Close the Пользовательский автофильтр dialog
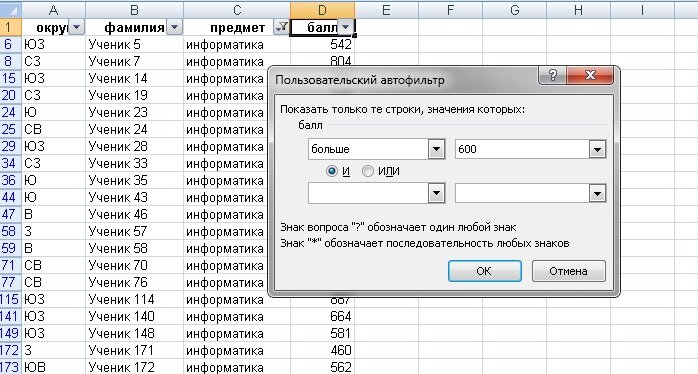The image size is (698, 374). coord(590,75)
